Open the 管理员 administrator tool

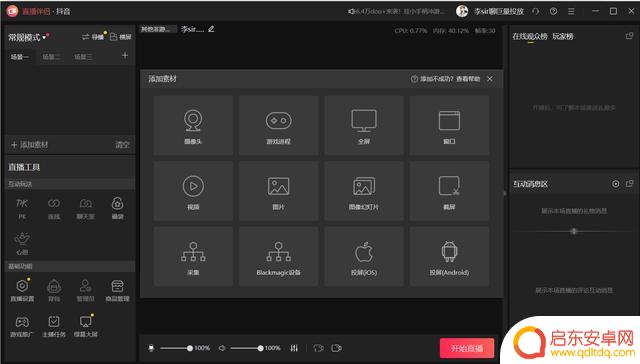pos(86,291)
